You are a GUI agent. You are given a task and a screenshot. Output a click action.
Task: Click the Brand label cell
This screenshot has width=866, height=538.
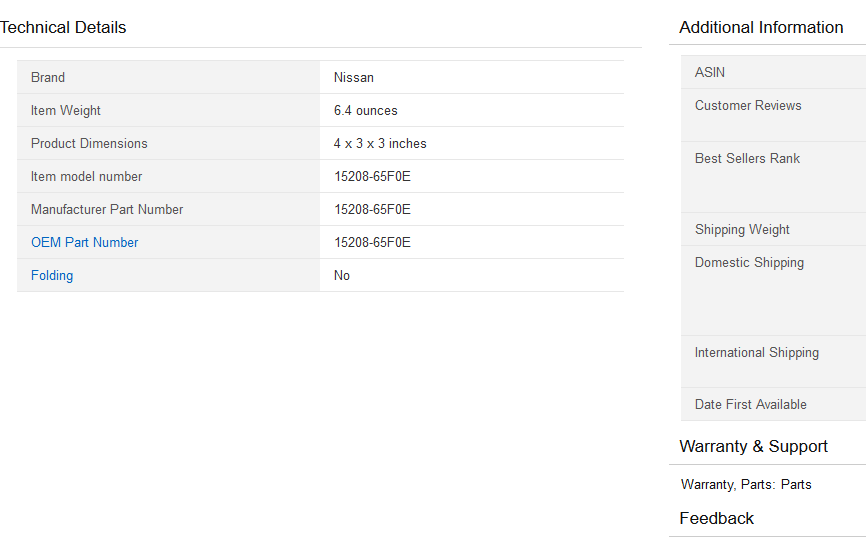coord(48,77)
